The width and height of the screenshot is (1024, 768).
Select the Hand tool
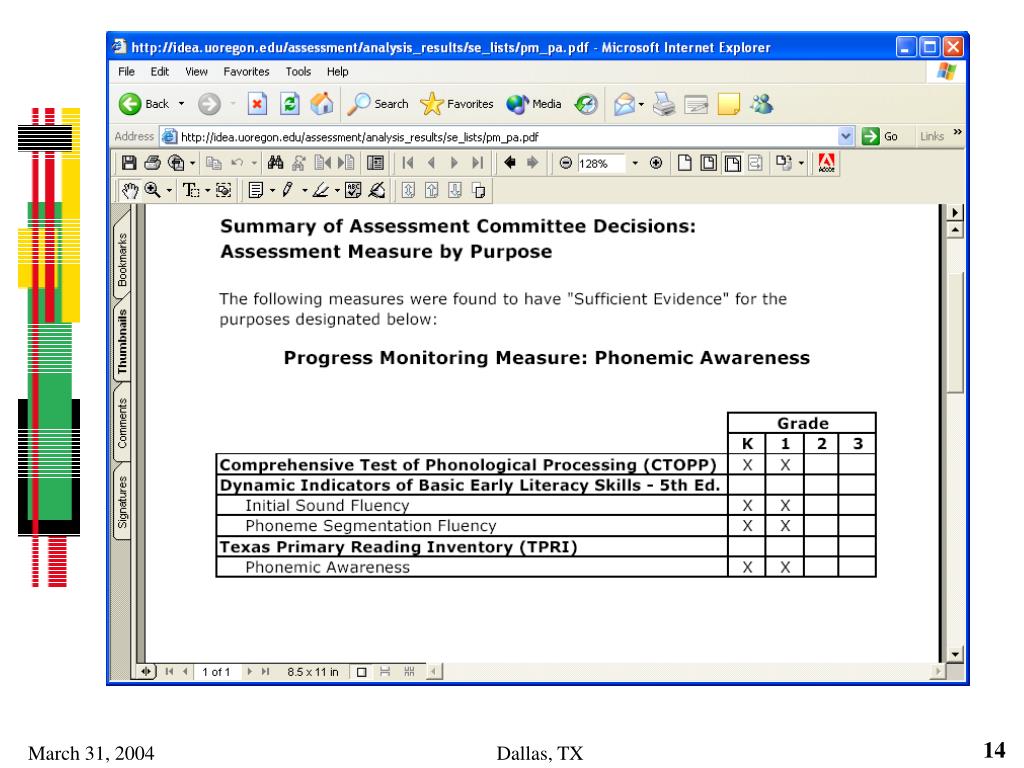click(130, 190)
